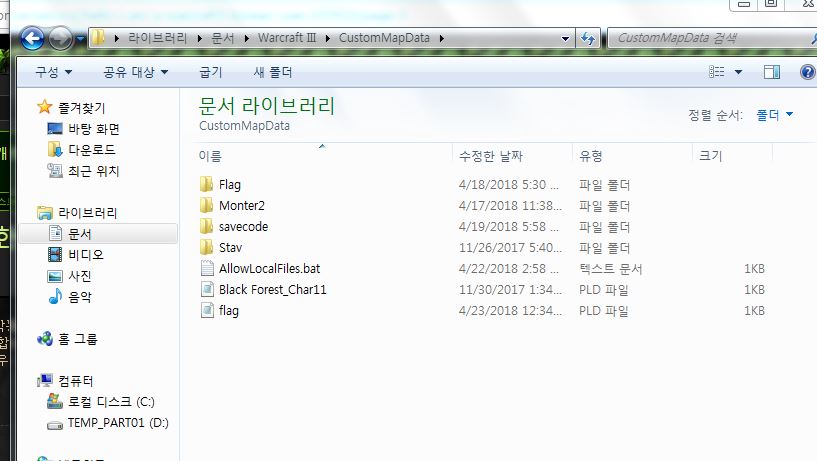The height and width of the screenshot is (461, 817).
Task: Click the 비디오 library film icon
Action: tap(55, 255)
